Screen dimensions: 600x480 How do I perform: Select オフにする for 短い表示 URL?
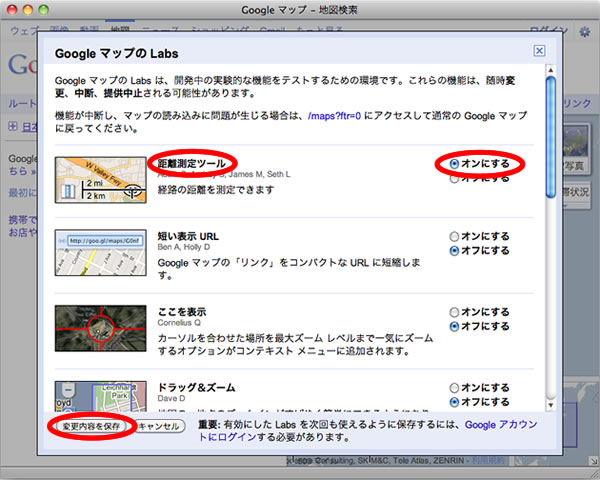click(x=454, y=251)
